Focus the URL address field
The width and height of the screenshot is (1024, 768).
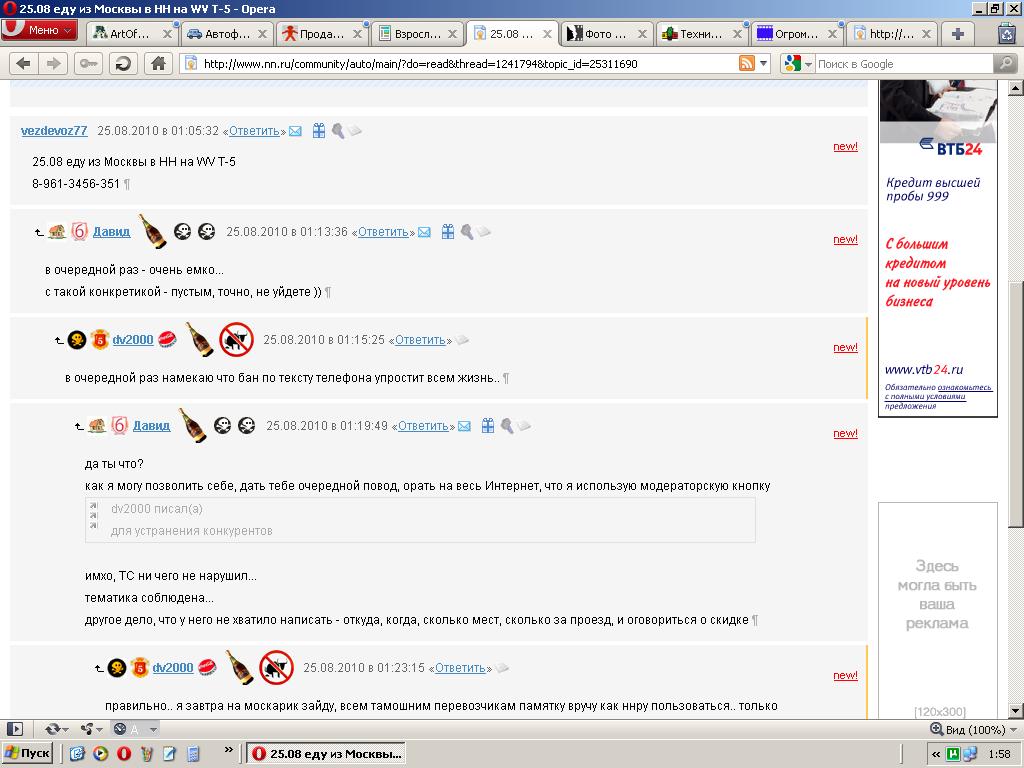pos(467,64)
